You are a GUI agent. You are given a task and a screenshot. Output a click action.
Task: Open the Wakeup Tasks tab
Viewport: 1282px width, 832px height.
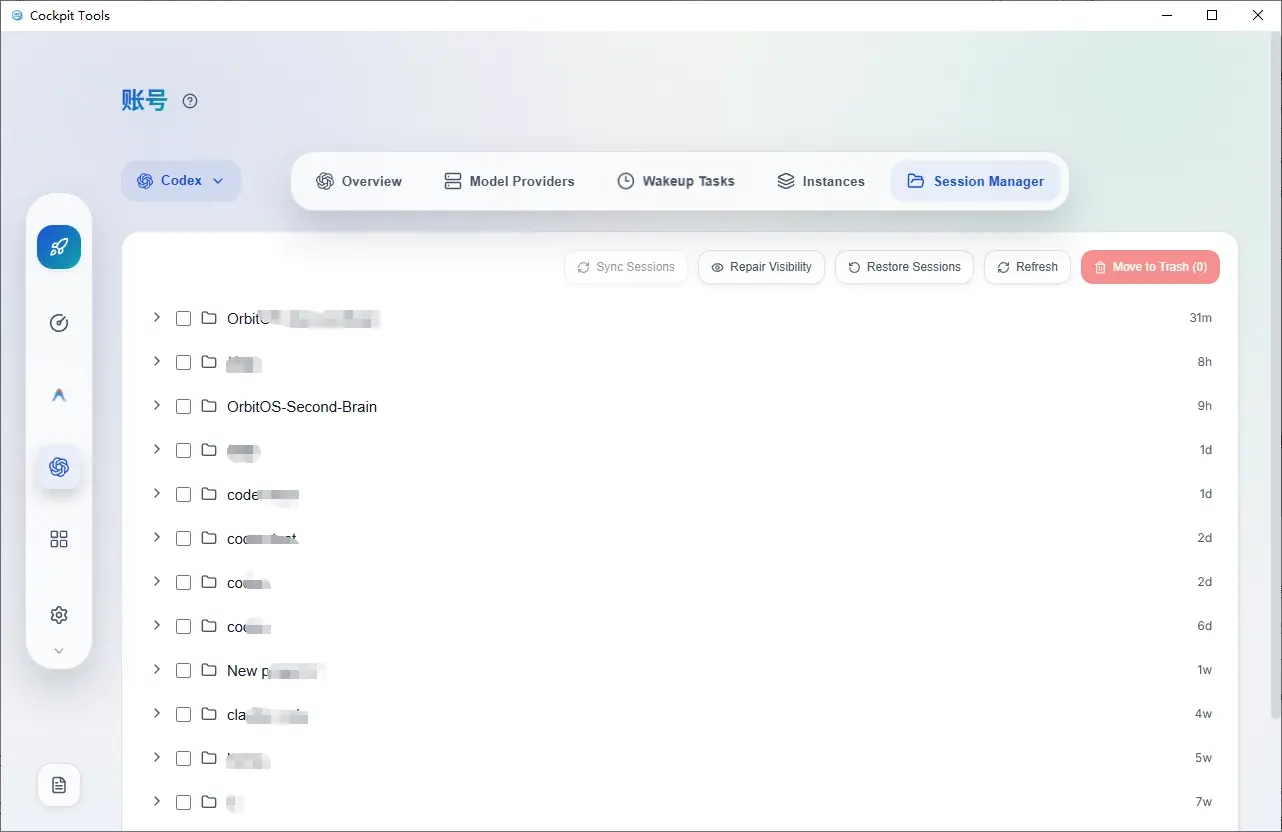coord(676,182)
